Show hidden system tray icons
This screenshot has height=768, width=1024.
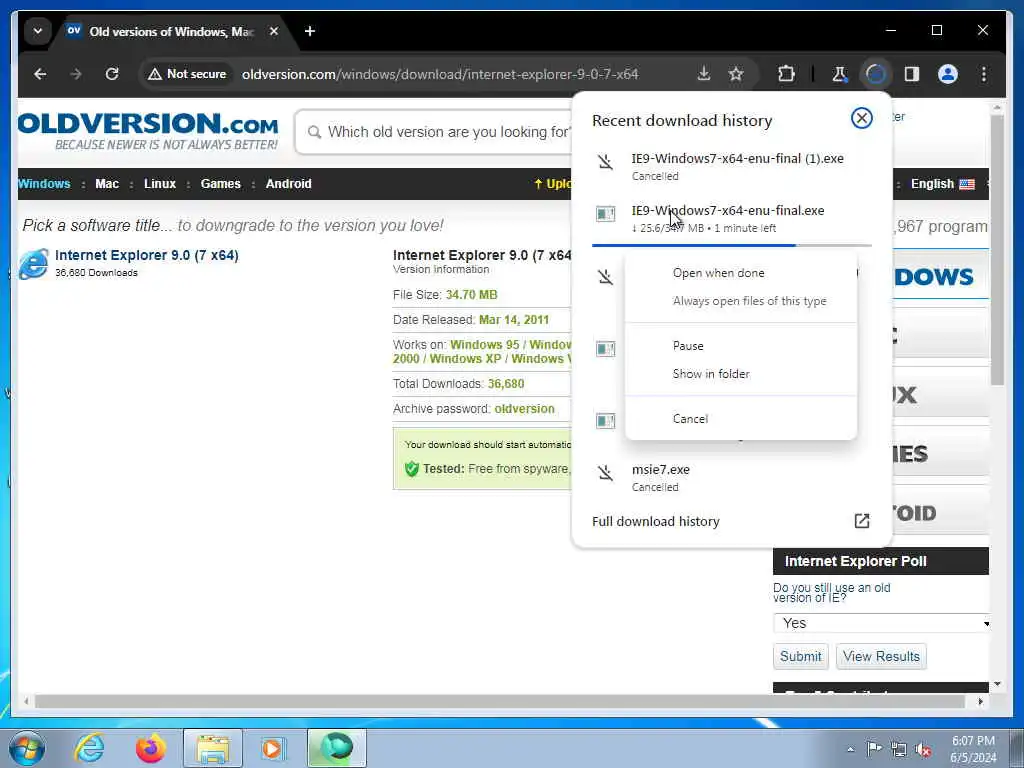(850, 749)
